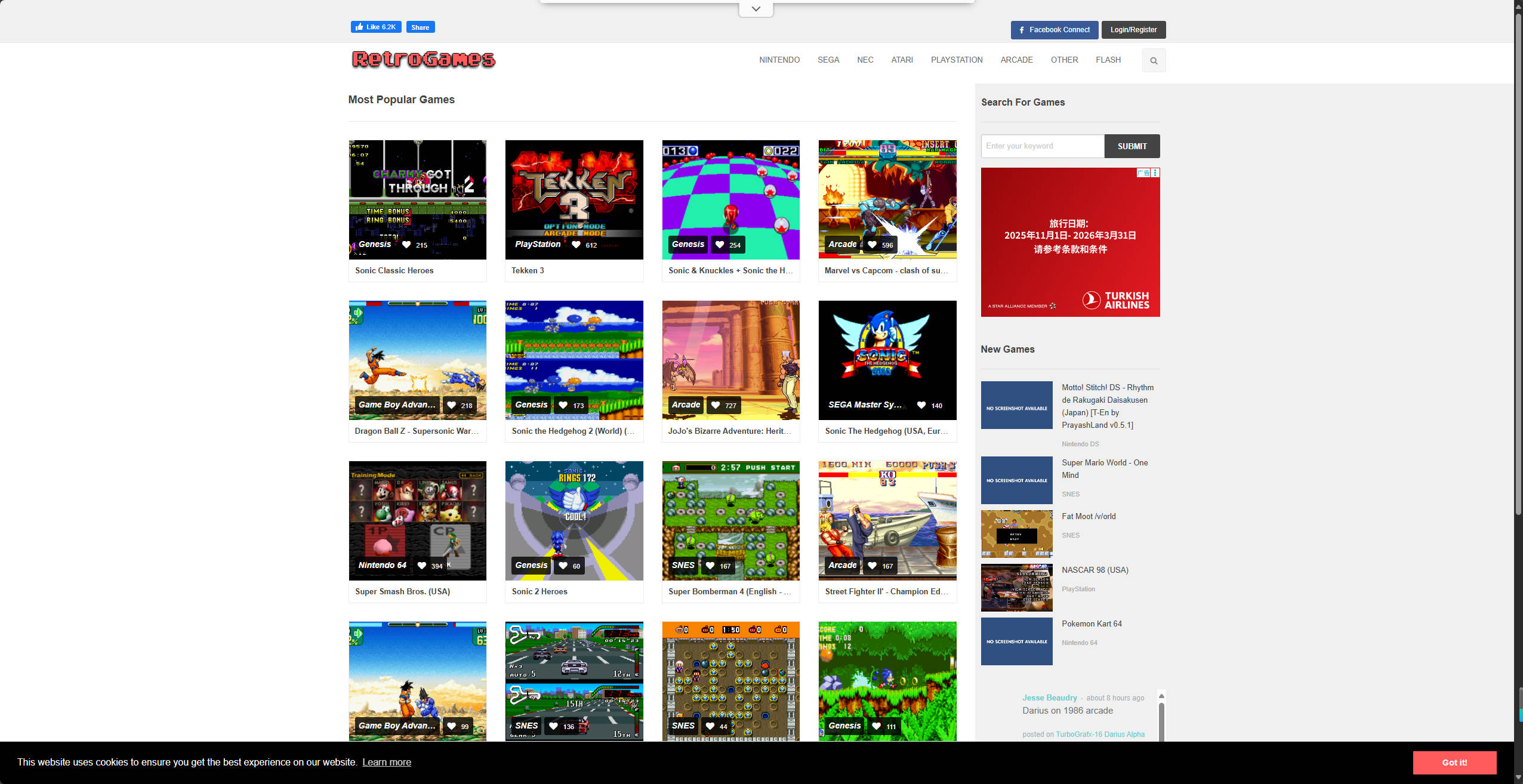This screenshot has height=784, width=1523.
Task: Click Jesse Beaudry commenter name
Action: coord(1049,697)
